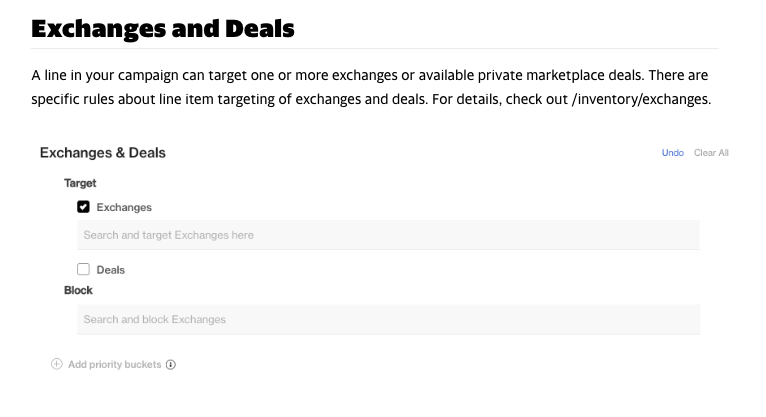Click the /inventory/exchanges reference text

[x=641, y=99]
